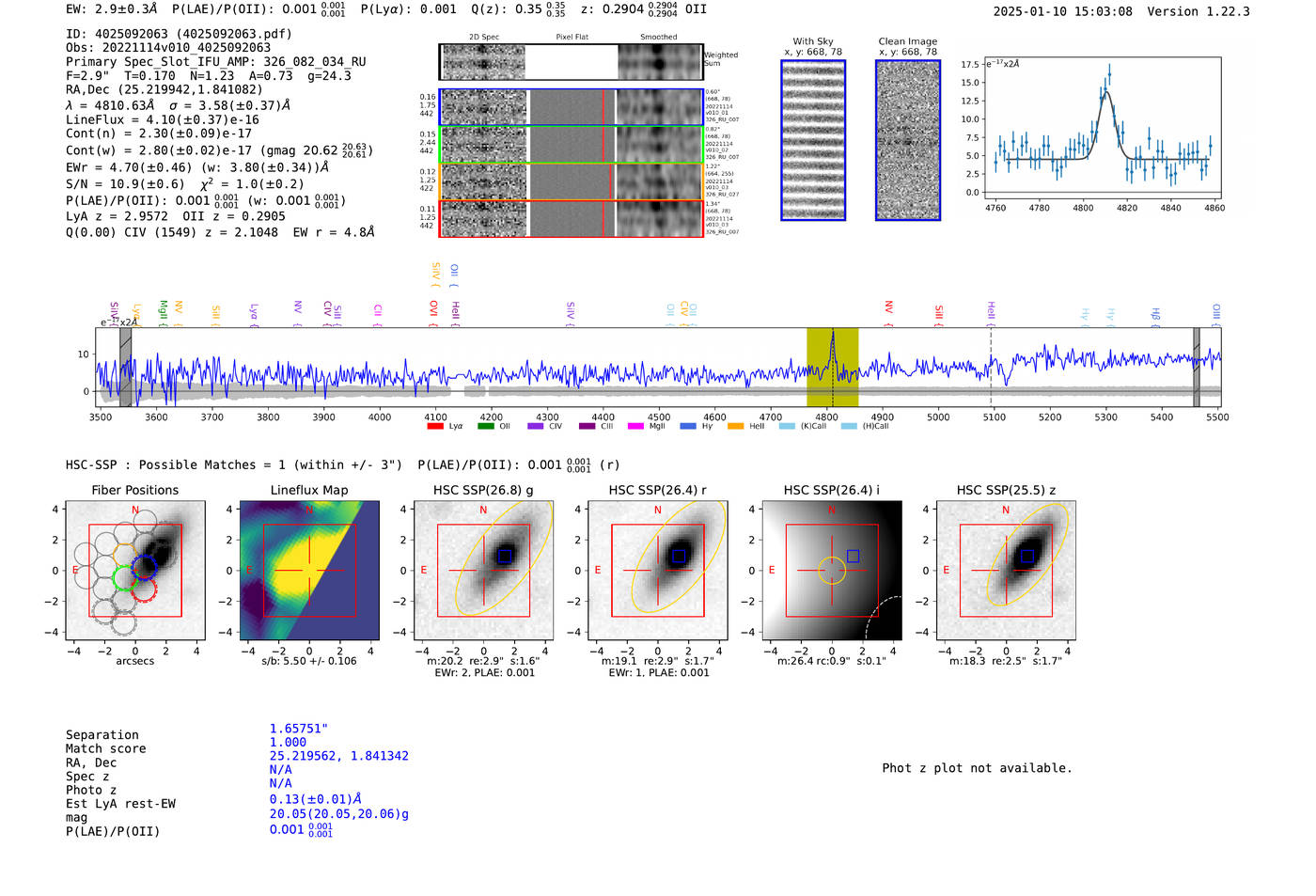The height and width of the screenshot is (896, 1316).
Task: Select the green-bordered fiber 2D spectrum row
Action: [x=572, y=144]
